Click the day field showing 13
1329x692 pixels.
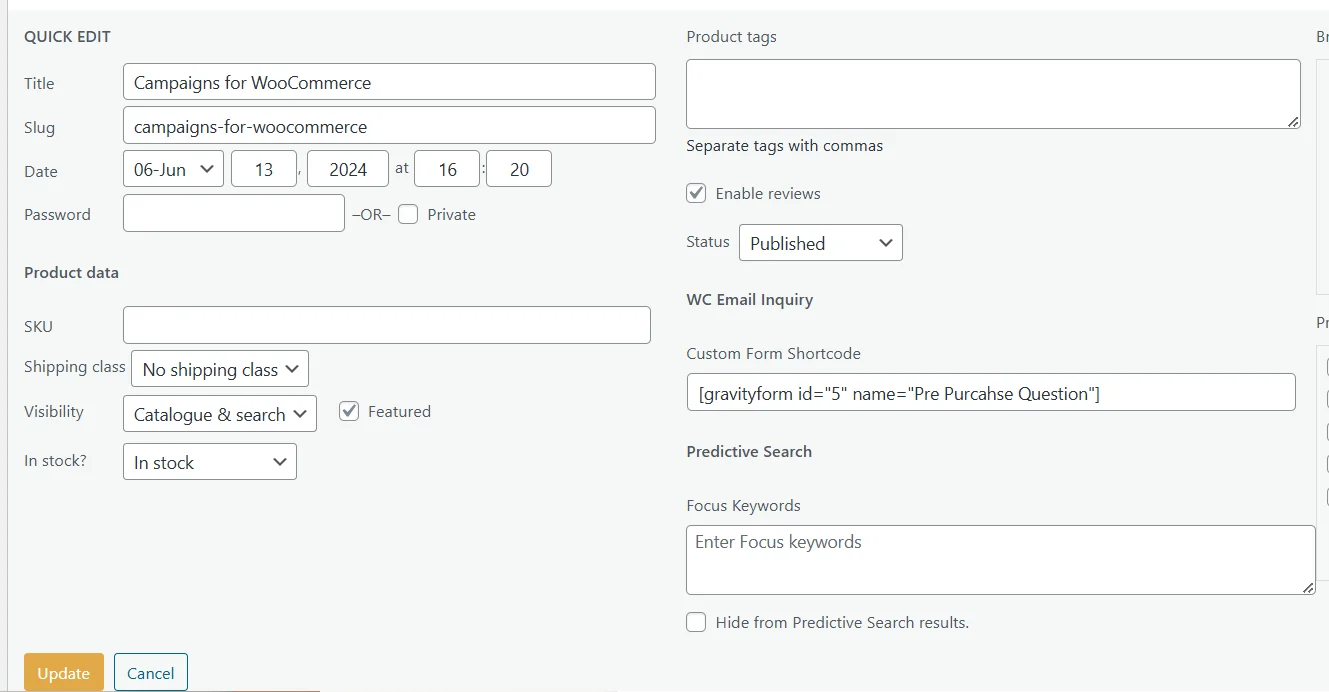264,169
